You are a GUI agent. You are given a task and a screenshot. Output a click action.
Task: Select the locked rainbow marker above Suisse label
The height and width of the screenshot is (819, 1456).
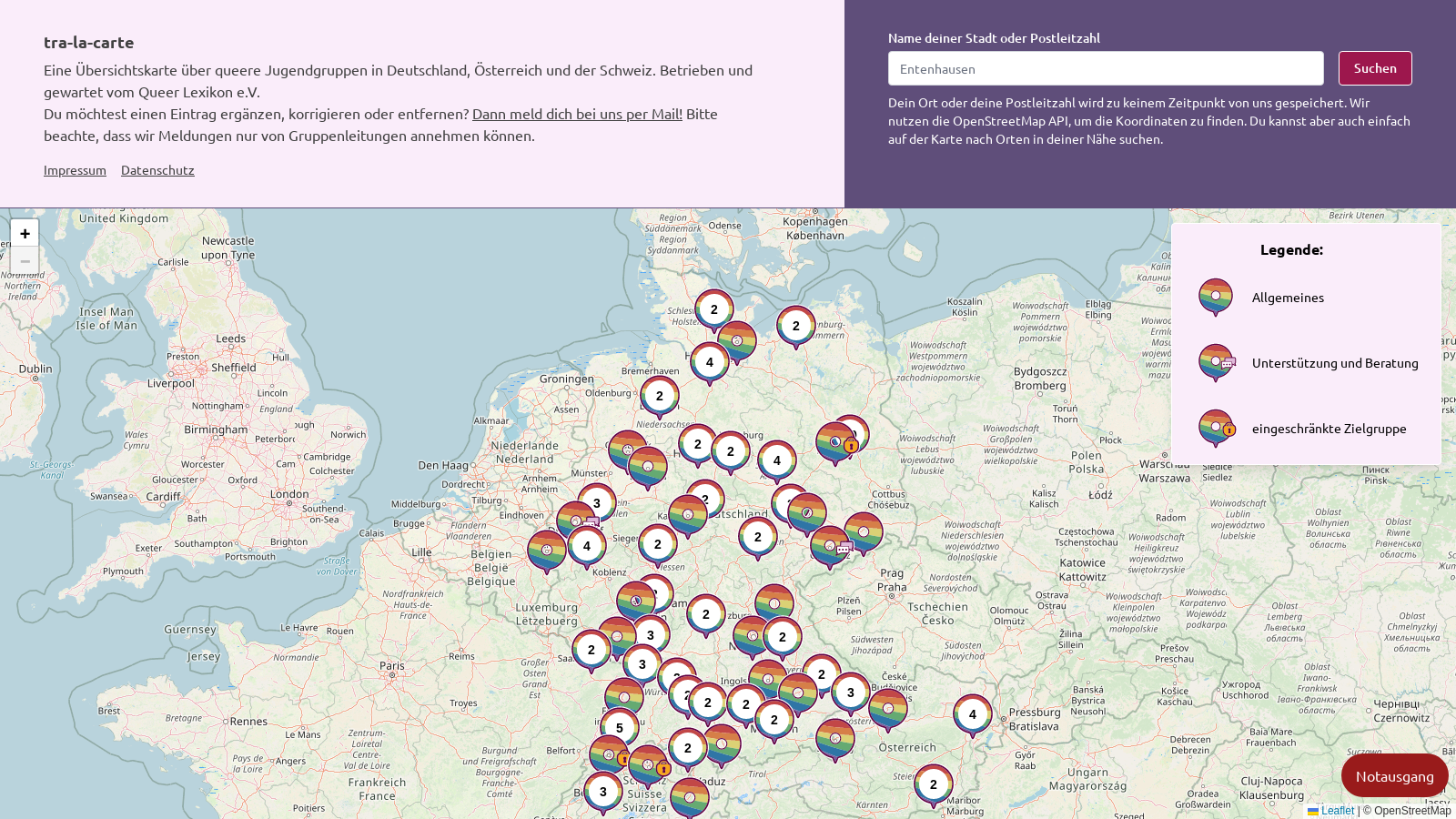[649, 767]
